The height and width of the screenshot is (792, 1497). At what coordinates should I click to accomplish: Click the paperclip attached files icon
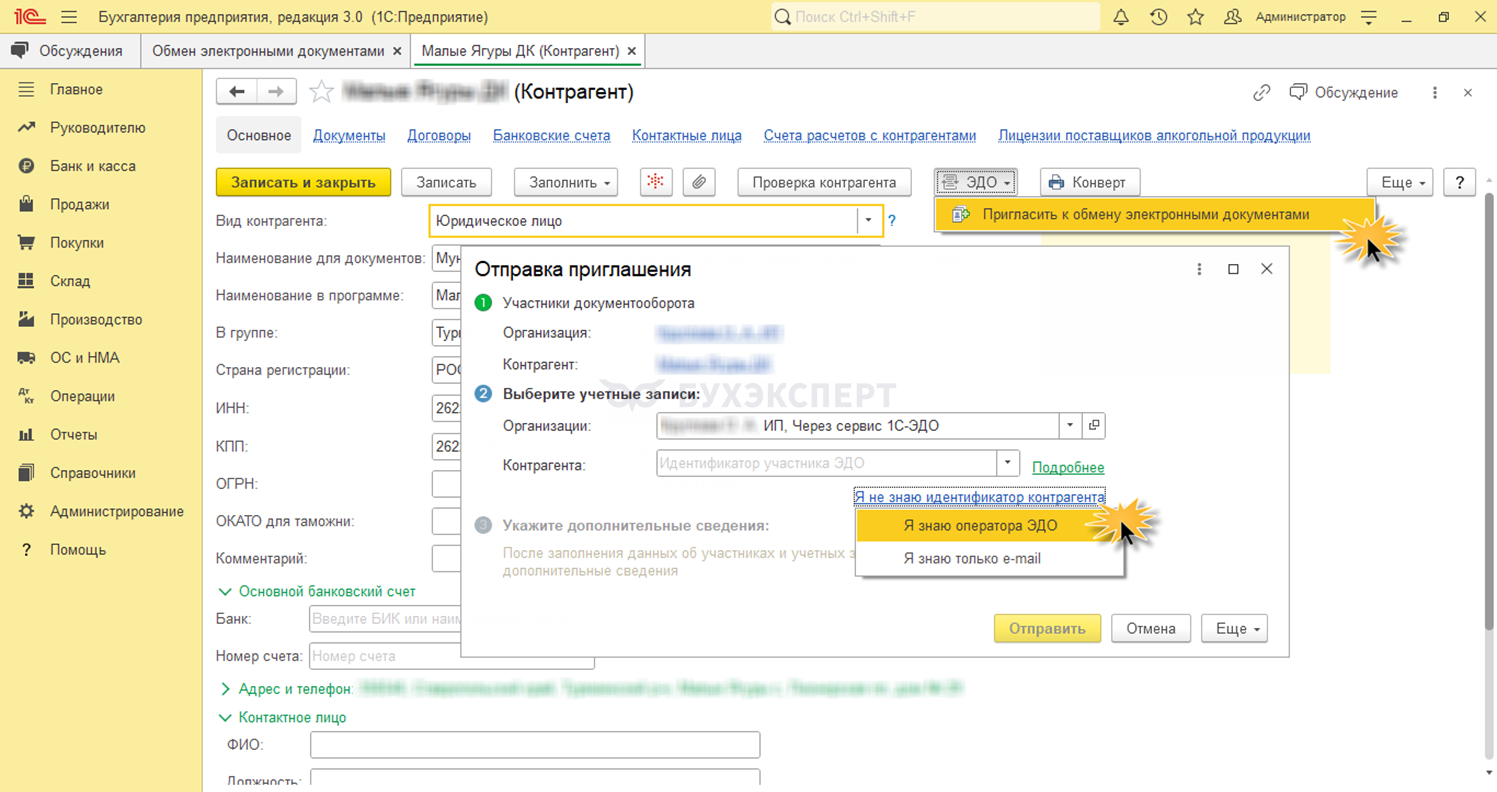[x=699, y=182]
